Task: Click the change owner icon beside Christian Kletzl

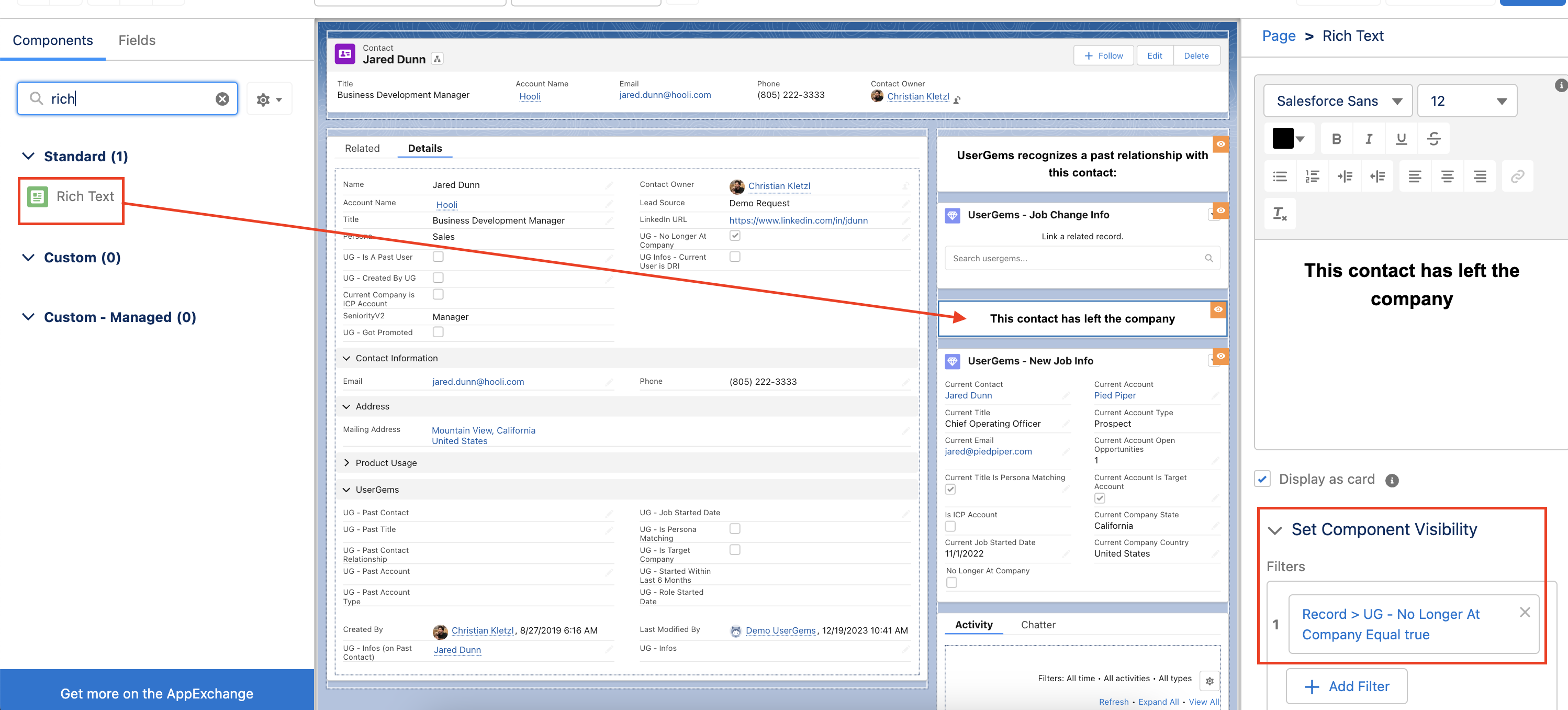Action: click(957, 100)
